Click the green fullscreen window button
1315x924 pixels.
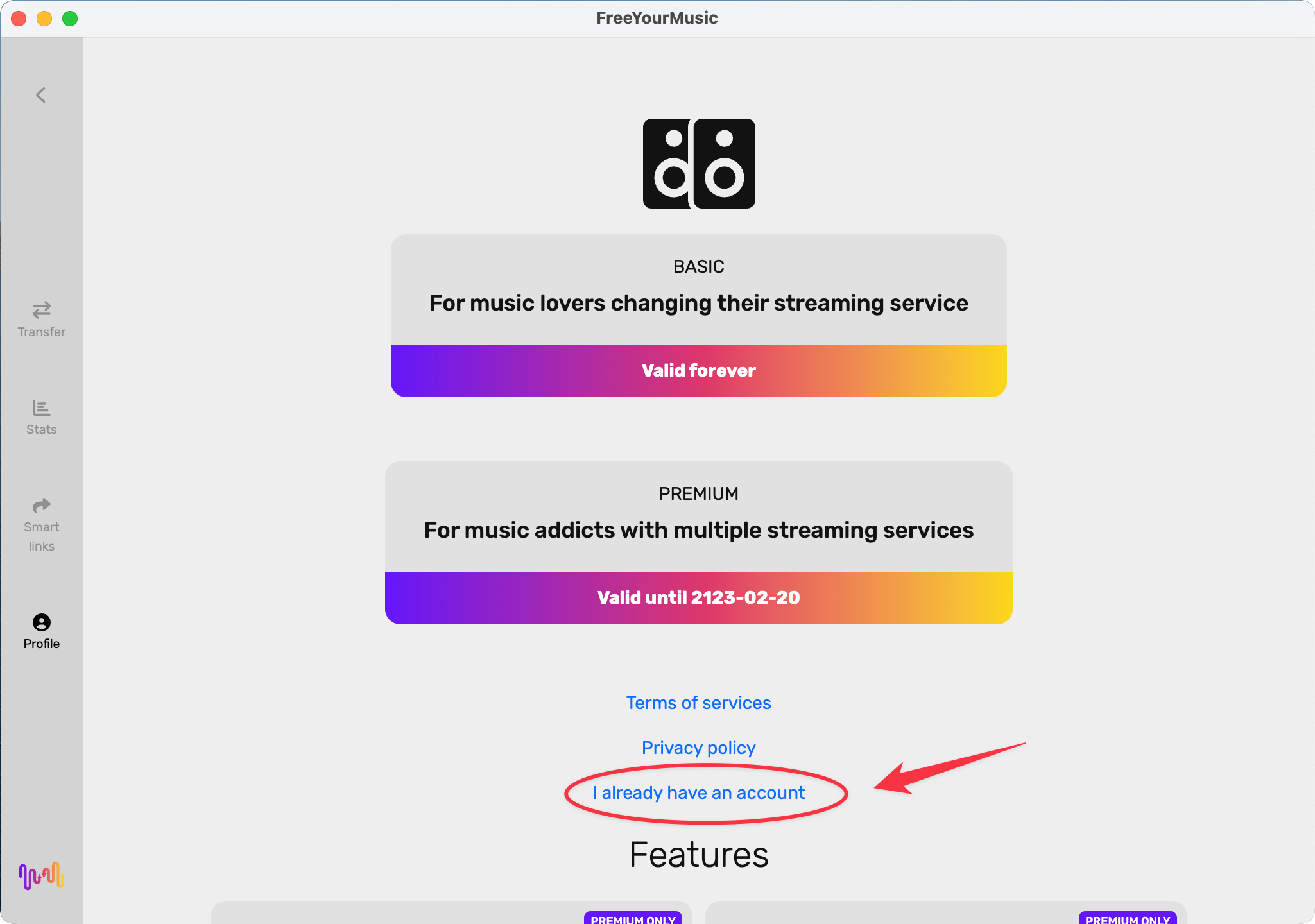(70, 19)
